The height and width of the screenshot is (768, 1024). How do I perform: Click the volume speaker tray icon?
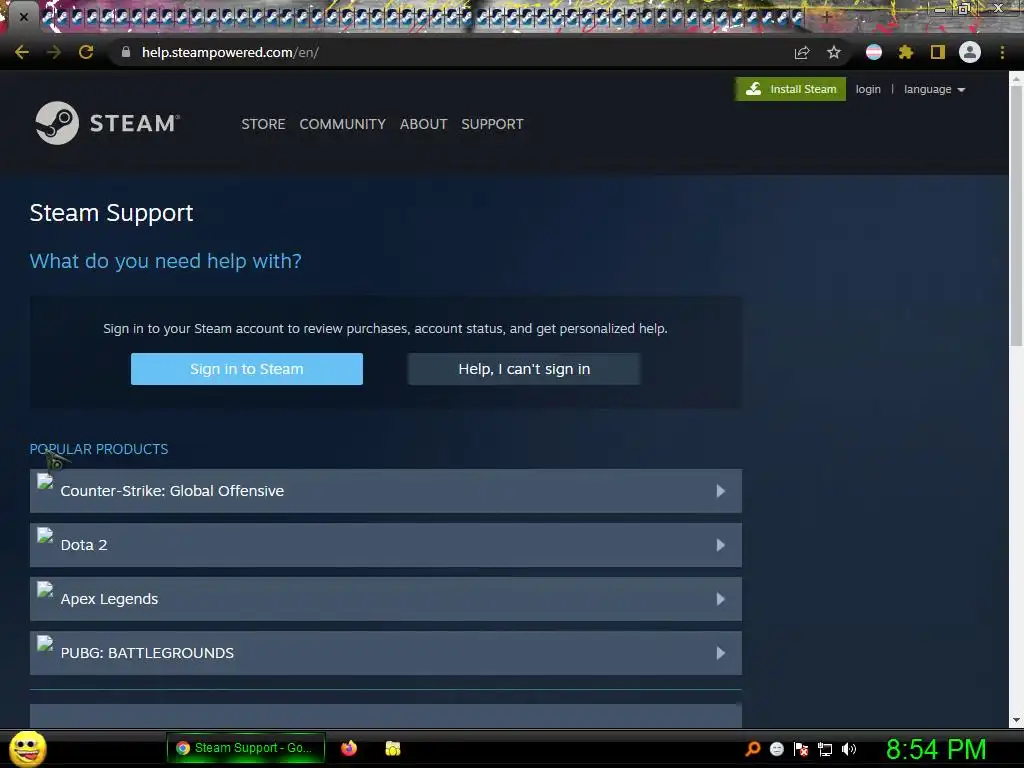[x=849, y=749]
